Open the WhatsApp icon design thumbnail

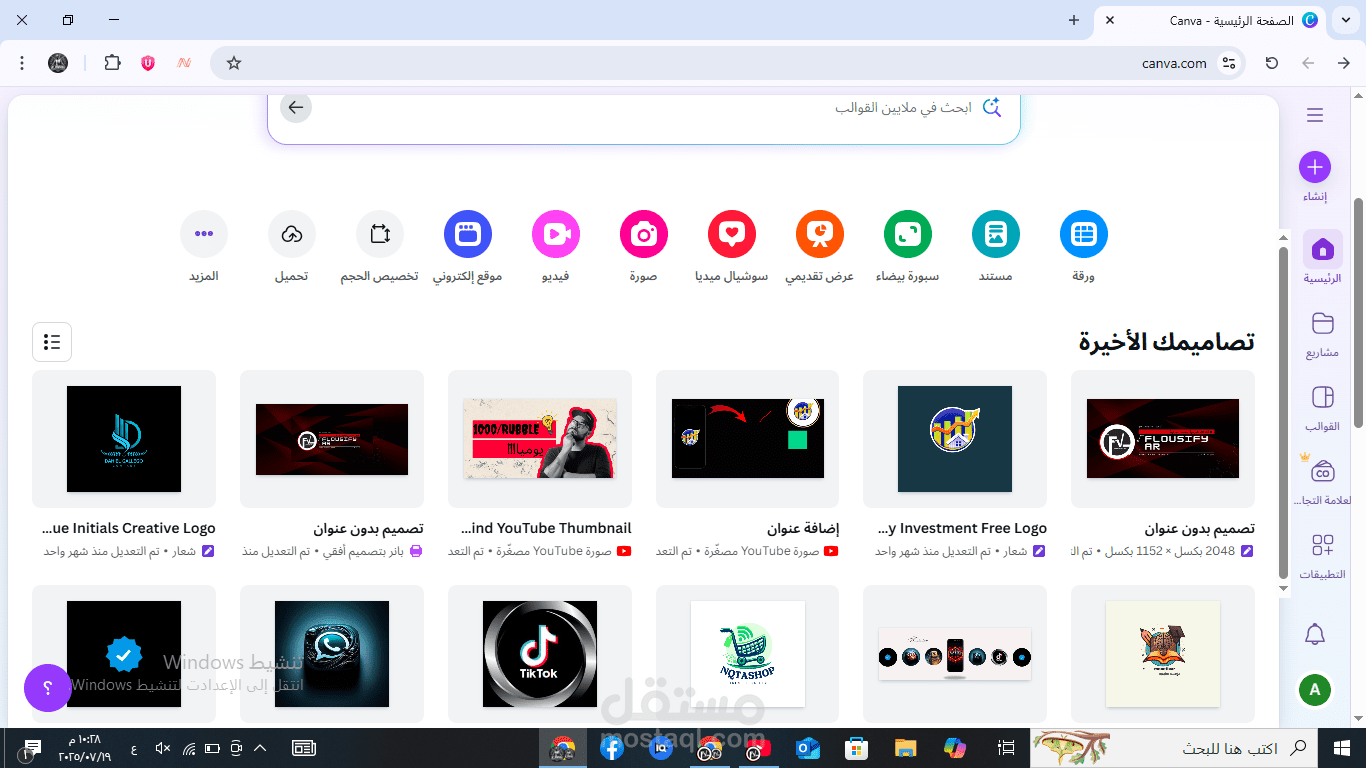tap(332, 654)
